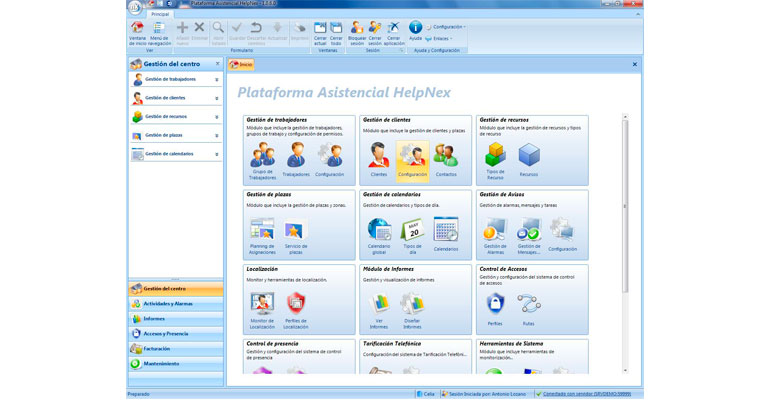Open Ver Informes icon
770x400 pixels.
pyautogui.click(x=379, y=310)
